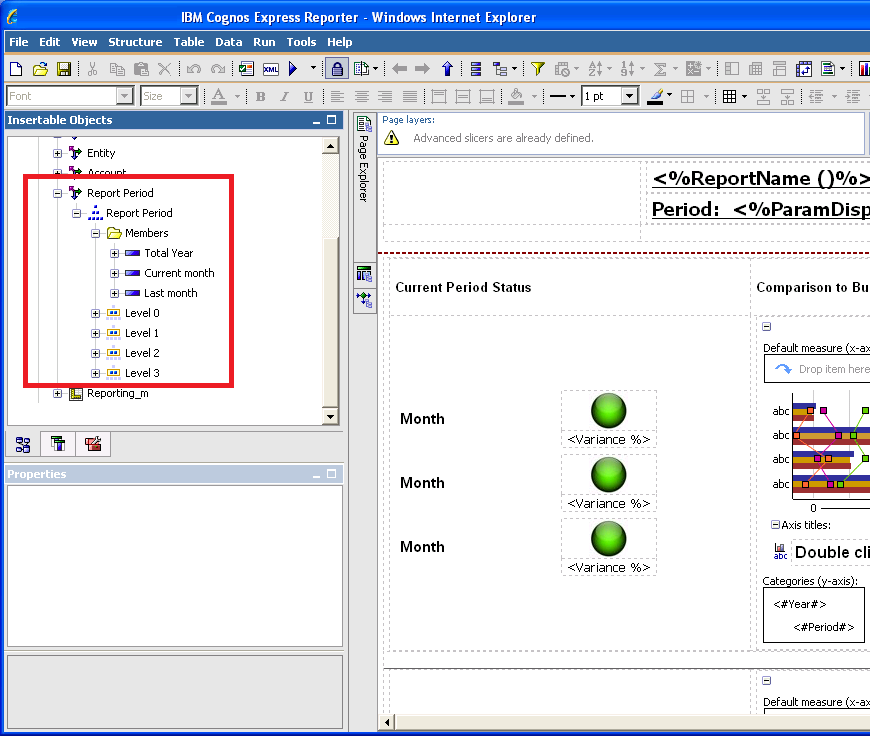Click the Condition Explorer icon in side bar
This screenshot has height=736, width=870.
click(x=365, y=300)
